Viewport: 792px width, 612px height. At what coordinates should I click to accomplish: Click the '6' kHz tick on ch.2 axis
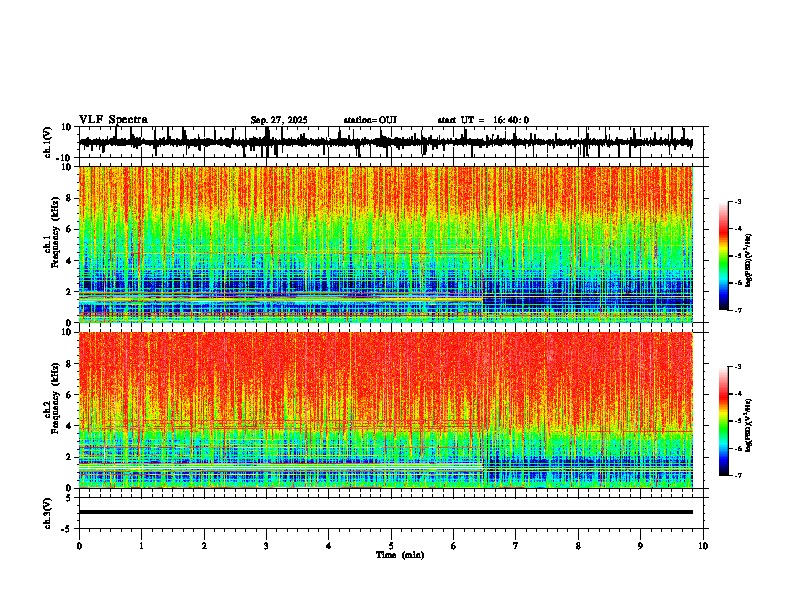(x=70, y=395)
